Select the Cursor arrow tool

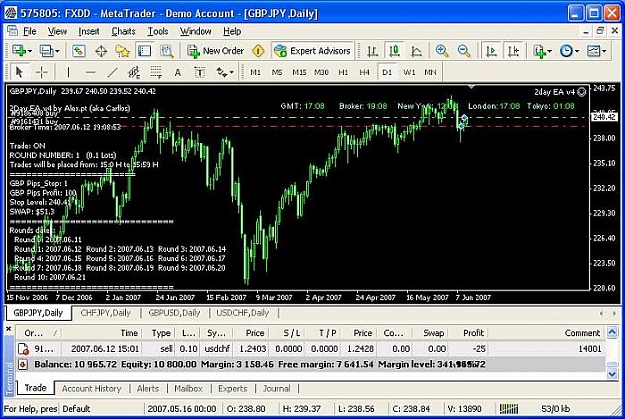(19, 72)
